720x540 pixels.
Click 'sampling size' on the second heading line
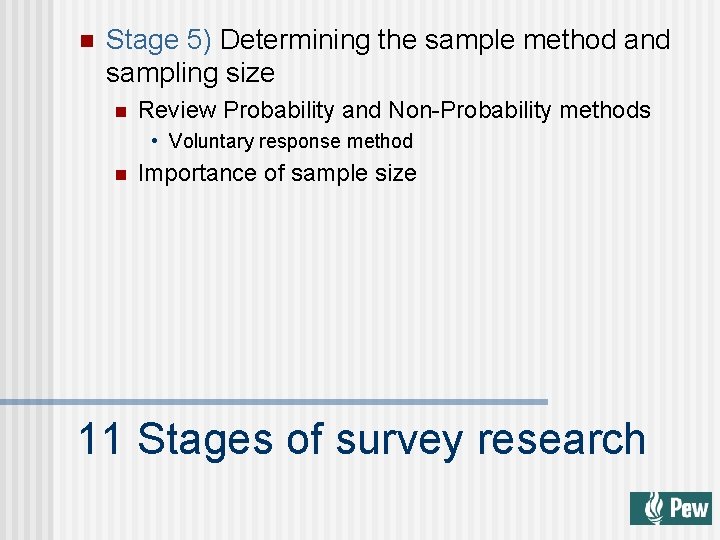pos(190,73)
